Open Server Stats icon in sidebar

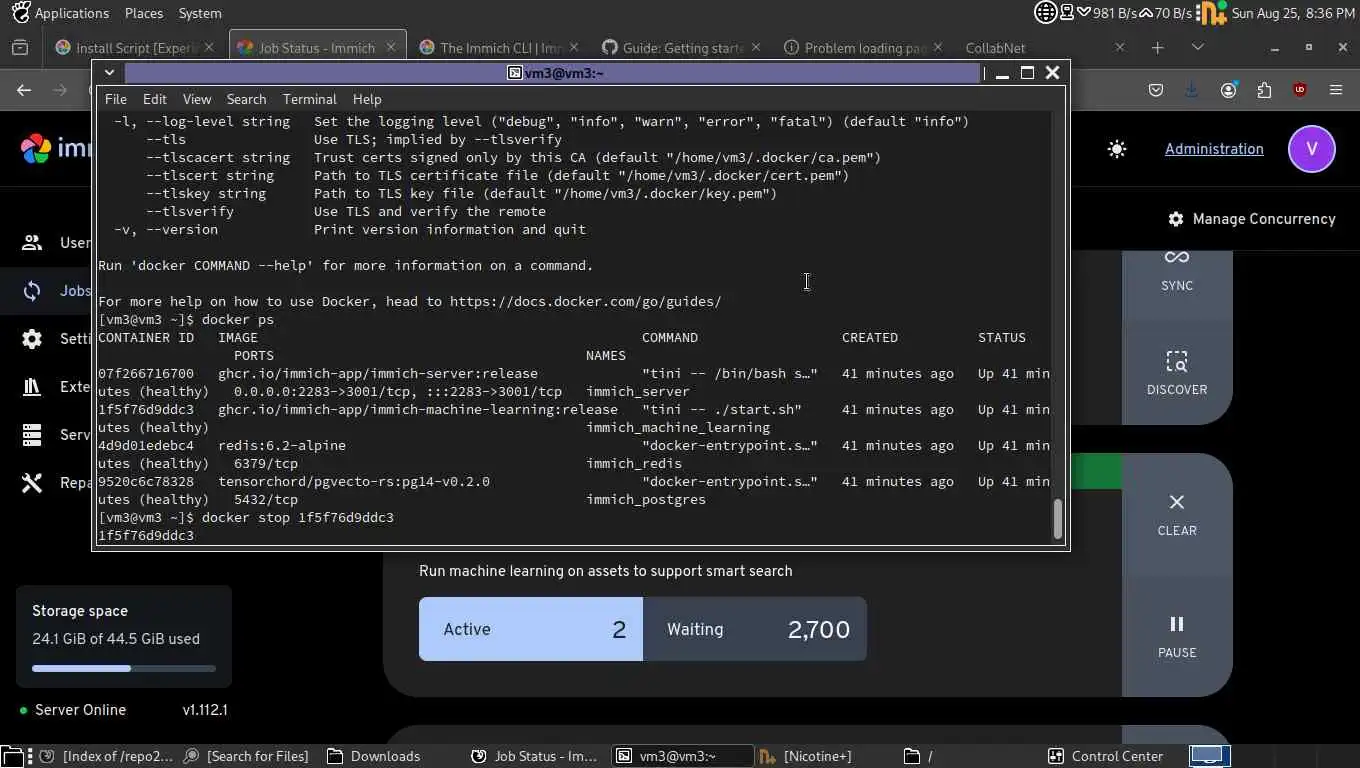[32, 435]
